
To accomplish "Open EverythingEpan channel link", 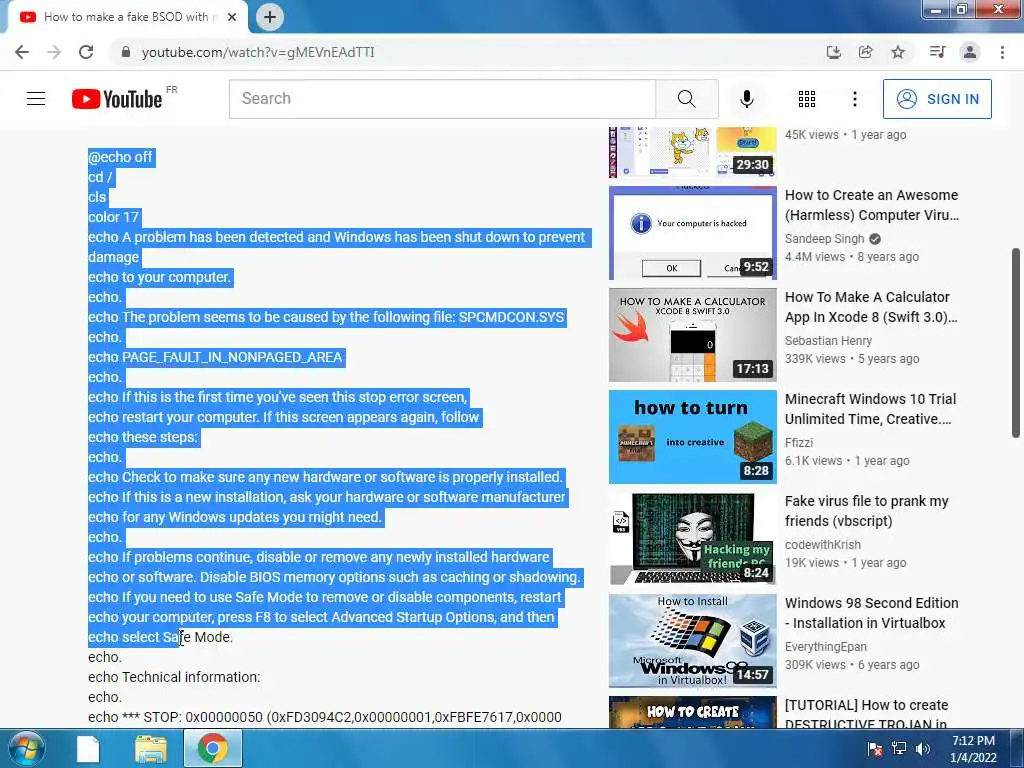I will click(826, 646).
